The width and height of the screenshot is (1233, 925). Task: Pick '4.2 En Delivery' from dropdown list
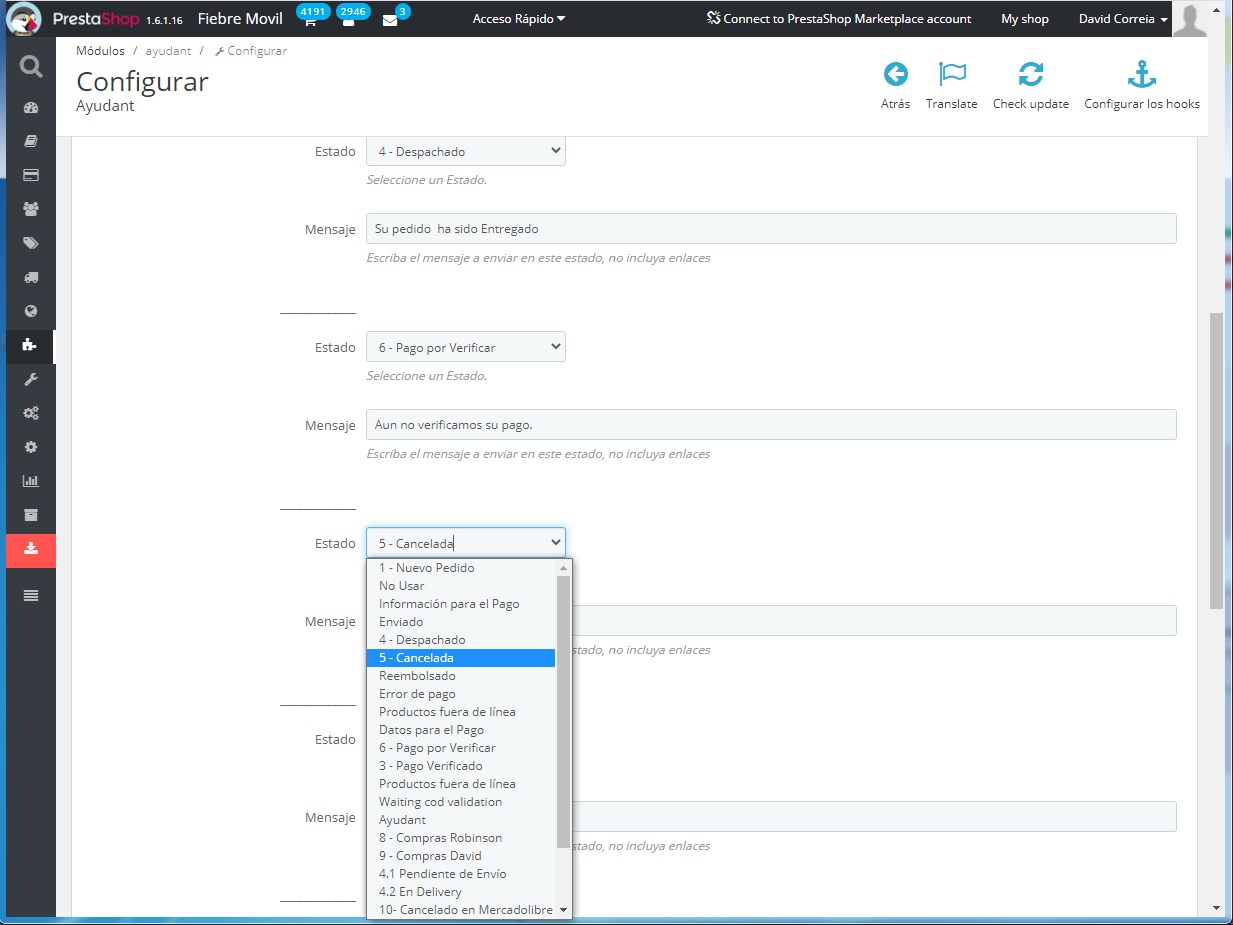click(x=420, y=892)
